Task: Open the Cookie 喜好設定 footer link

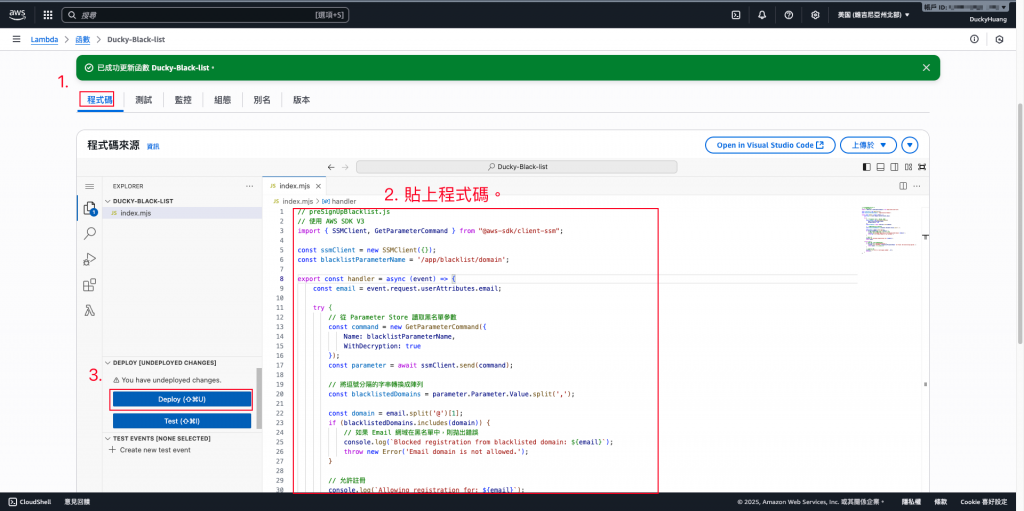Action: click(x=984, y=502)
